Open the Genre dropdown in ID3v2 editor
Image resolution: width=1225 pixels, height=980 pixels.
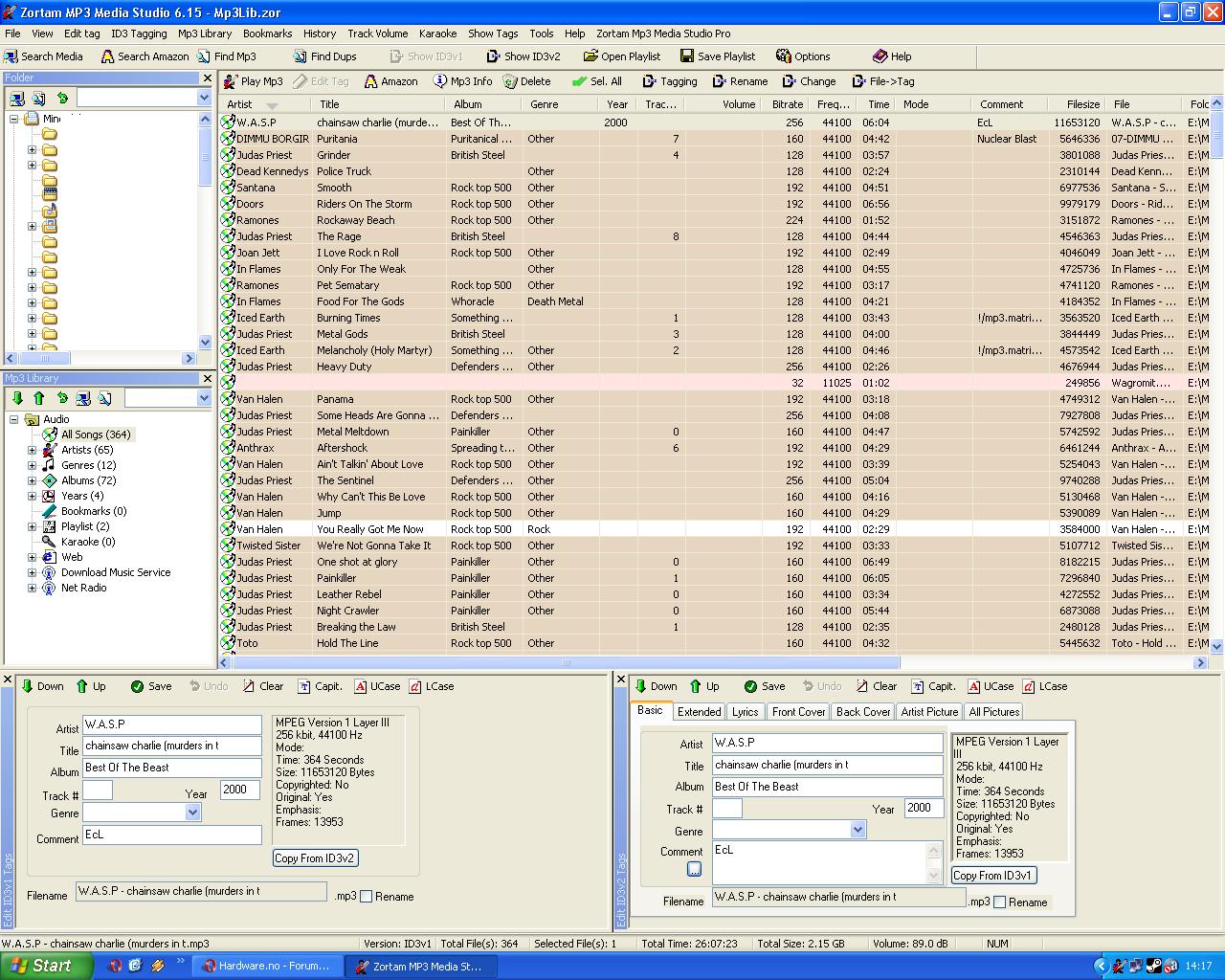pos(857,831)
